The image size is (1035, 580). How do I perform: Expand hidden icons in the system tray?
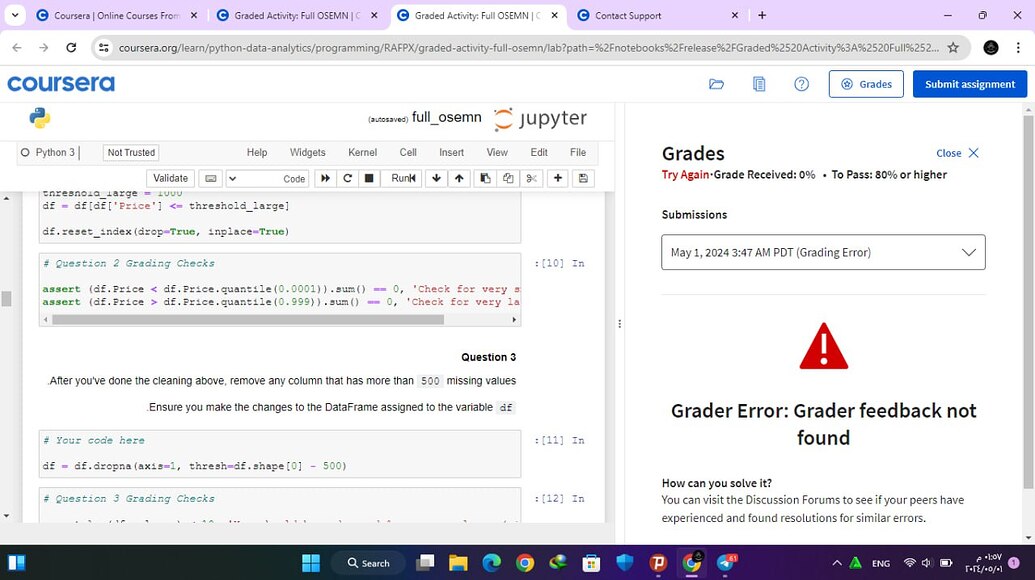pos(838,562)
